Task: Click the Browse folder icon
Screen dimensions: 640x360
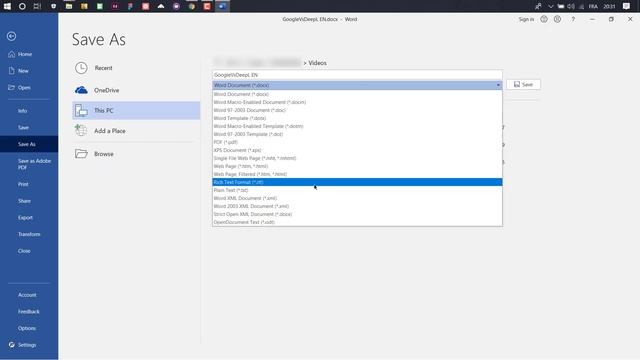Action: pos(81,154)
